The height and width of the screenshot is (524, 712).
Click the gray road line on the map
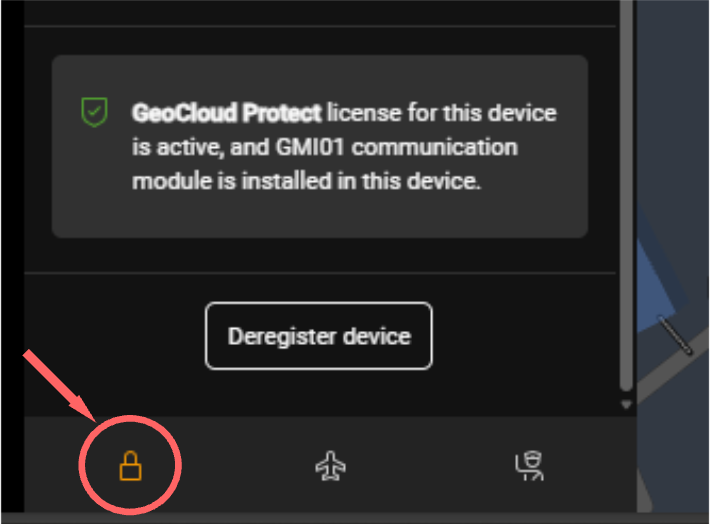point(676,334)
